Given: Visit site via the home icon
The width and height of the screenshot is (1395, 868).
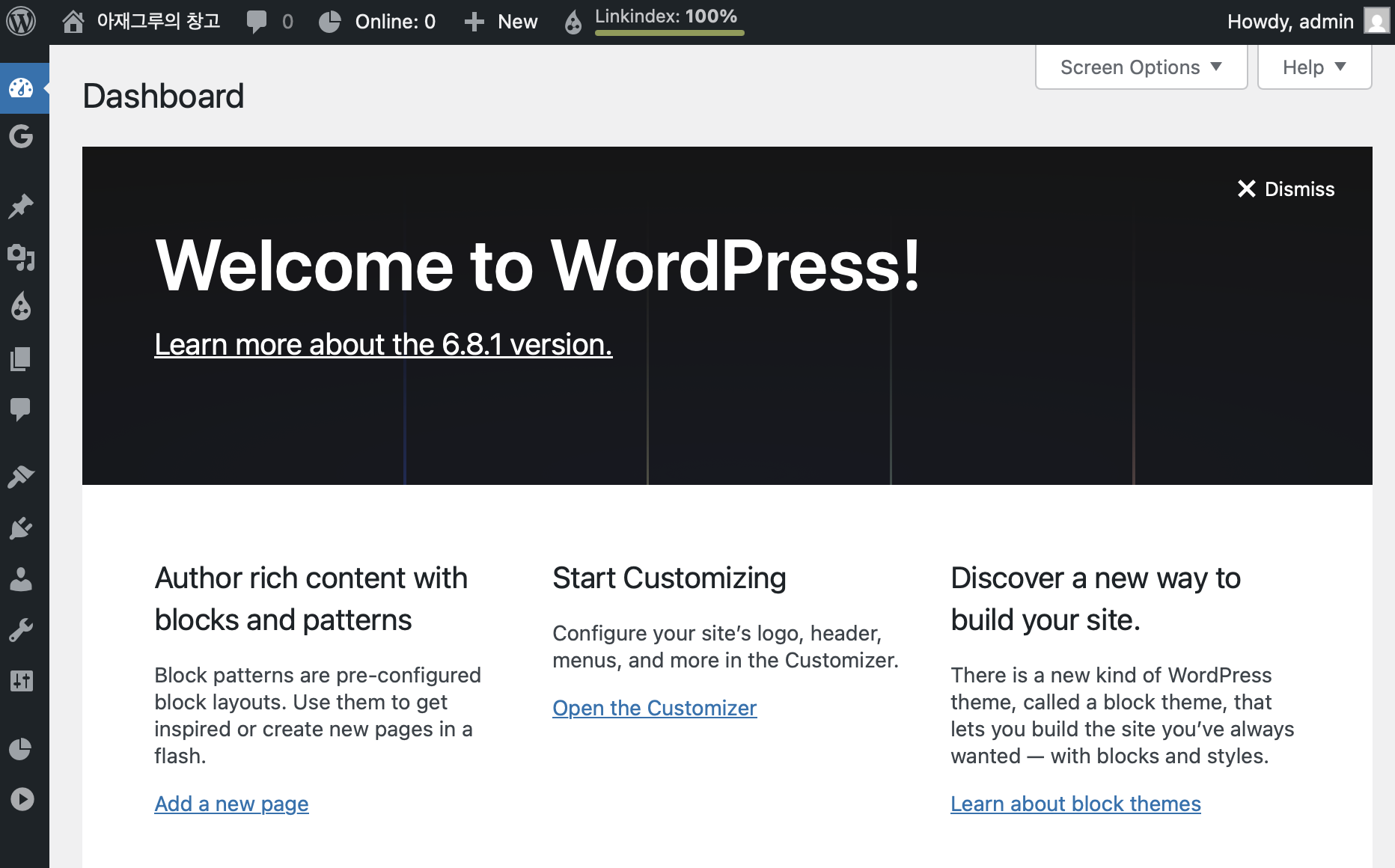Looking at the screenshot, I should [x=73, y=22].
